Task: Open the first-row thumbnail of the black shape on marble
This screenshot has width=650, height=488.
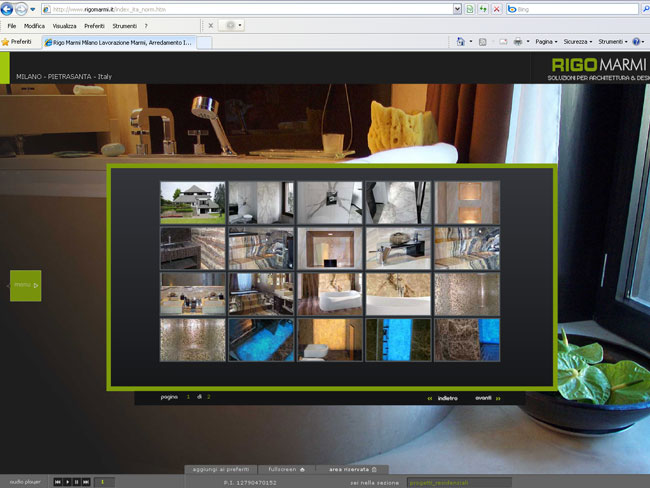Action: pyautogui.click(x=398, y=203)
